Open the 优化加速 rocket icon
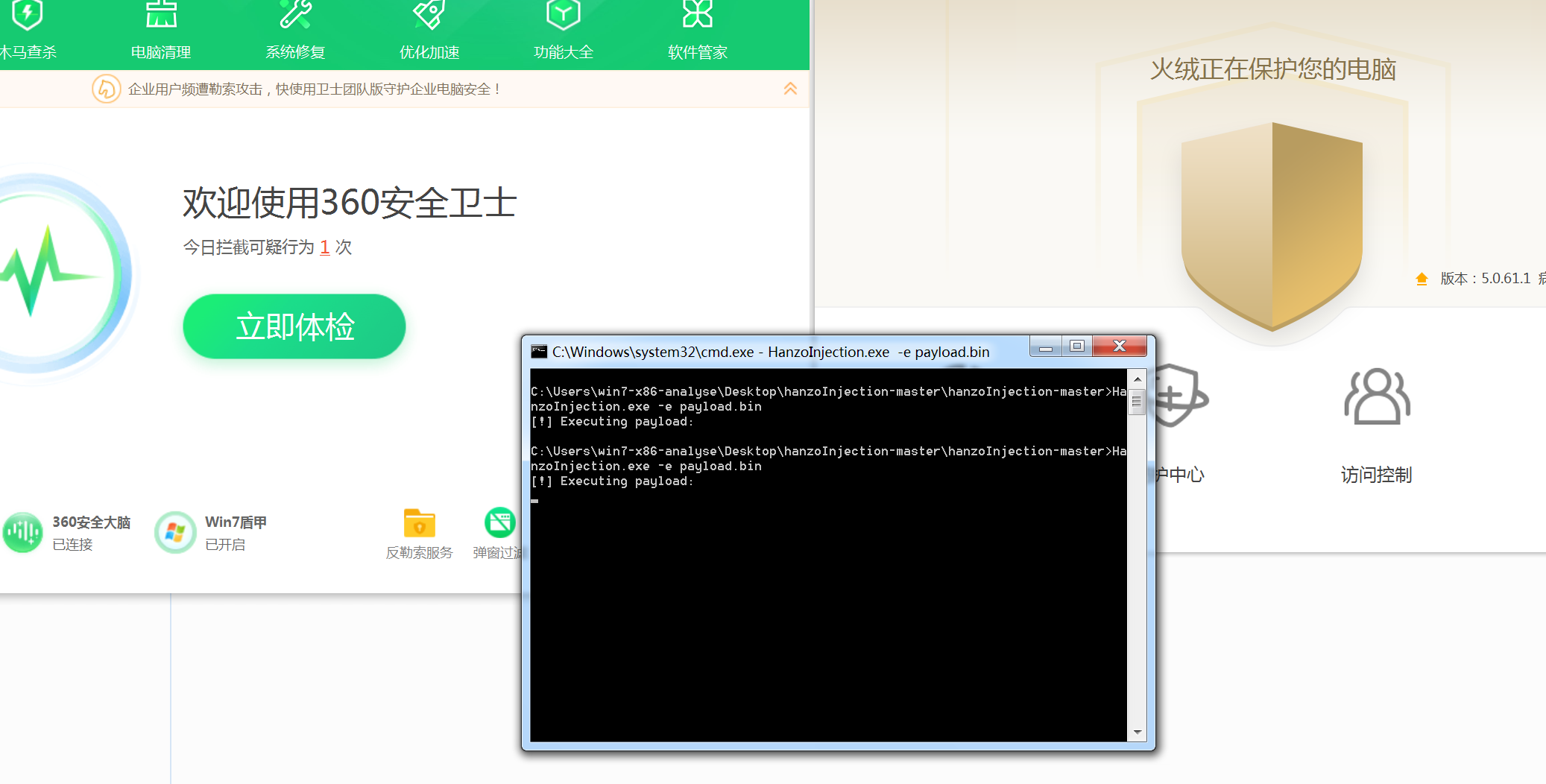This screenshot has height=784, width=1546. pyautogui.click(x=429, y=13)
